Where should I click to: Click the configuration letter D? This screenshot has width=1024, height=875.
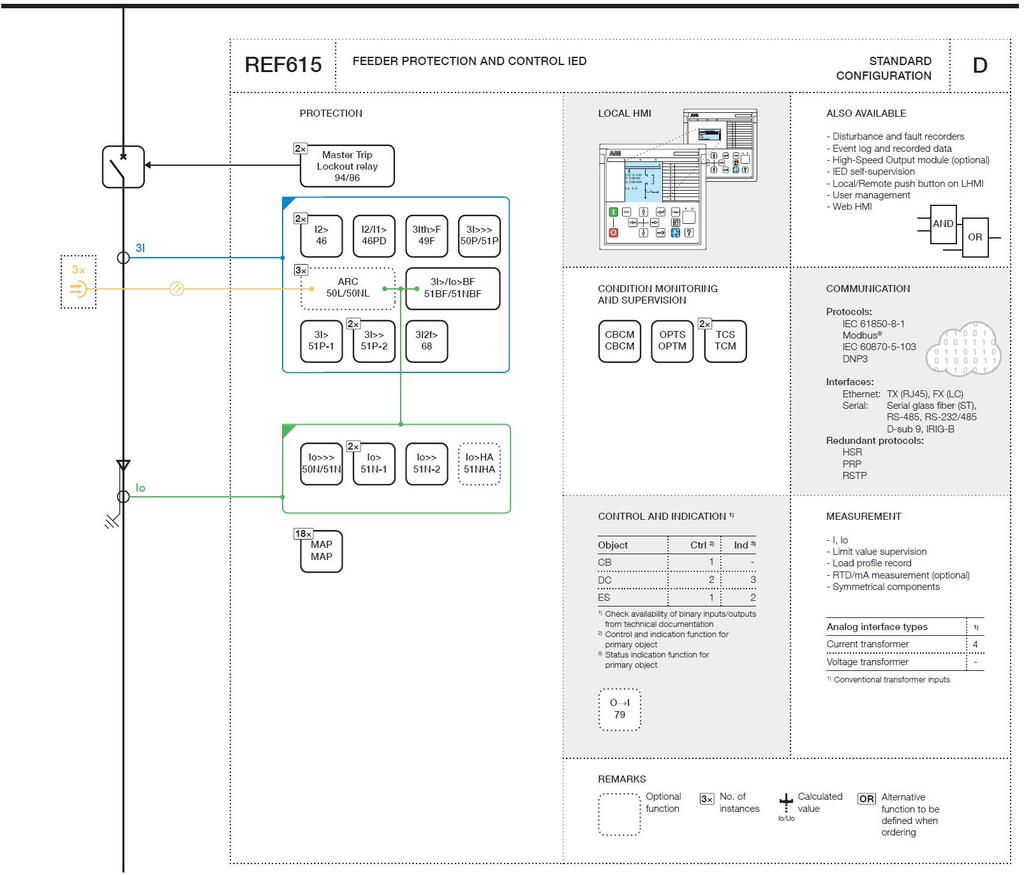click(x=980, y=65)
